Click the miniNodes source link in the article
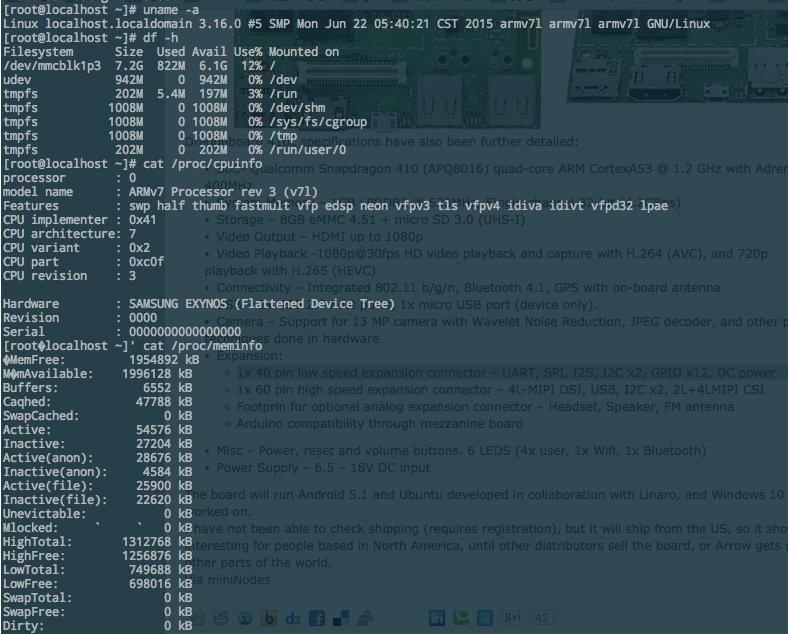The image size is (789, 634). point(239,580)
